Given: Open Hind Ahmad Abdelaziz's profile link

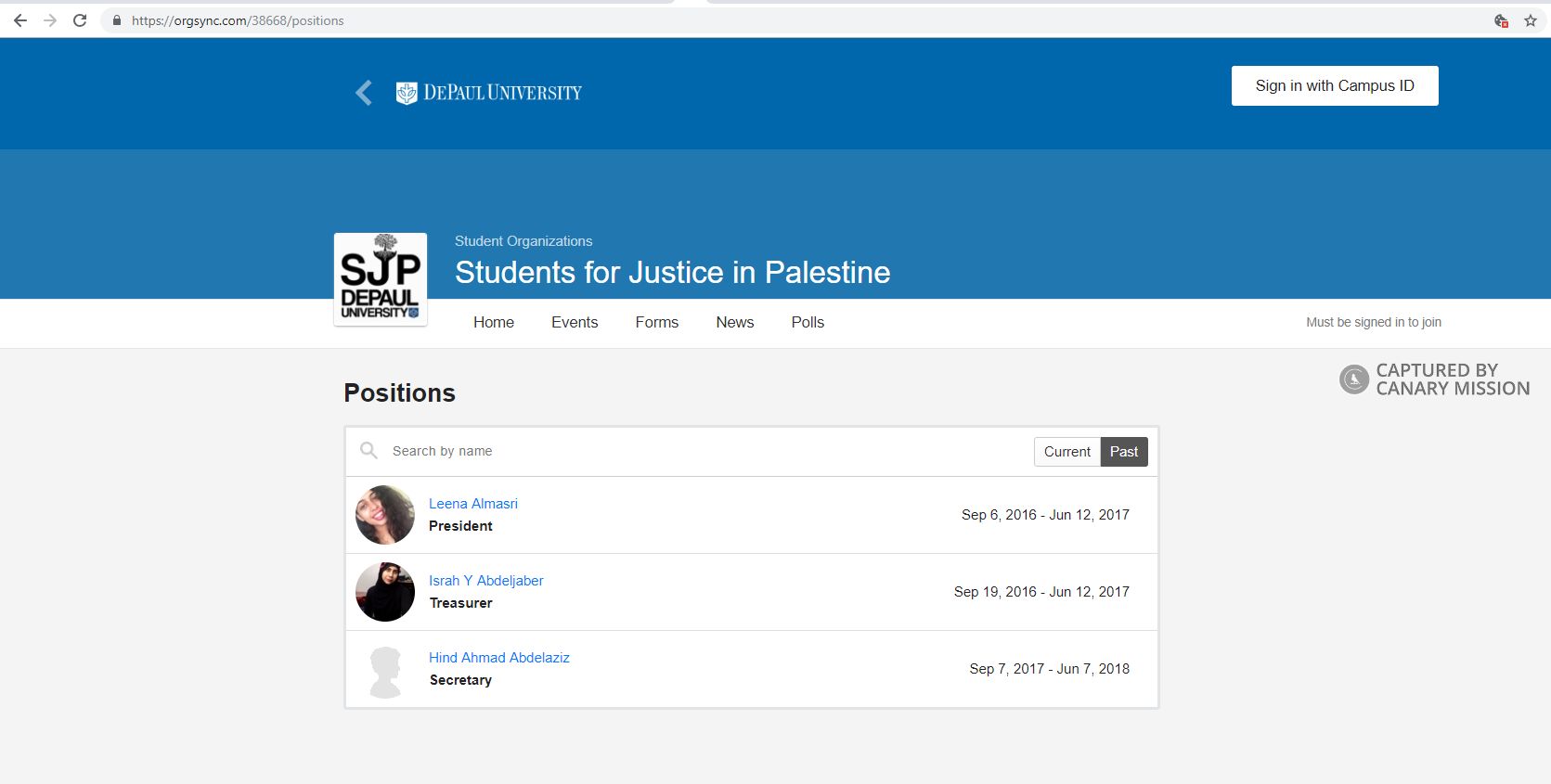Looking at the screenshot, I should tap(498, 657).
